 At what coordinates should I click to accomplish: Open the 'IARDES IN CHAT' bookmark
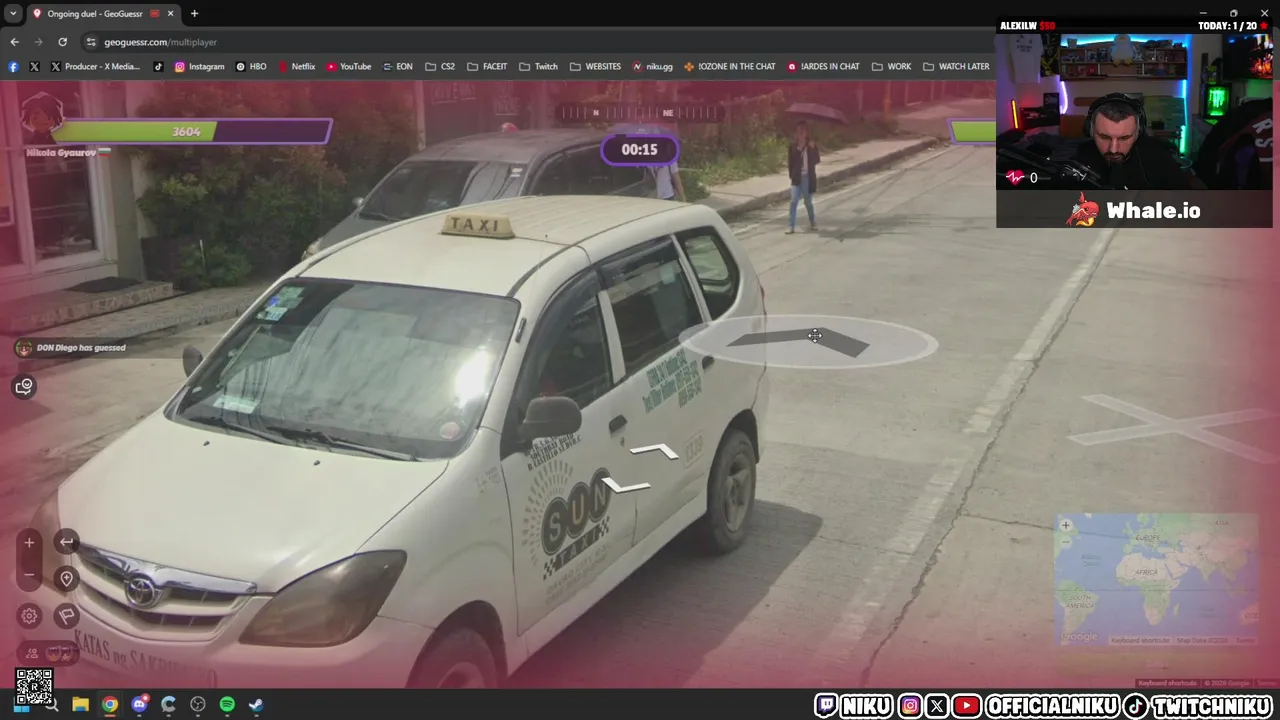823,67
